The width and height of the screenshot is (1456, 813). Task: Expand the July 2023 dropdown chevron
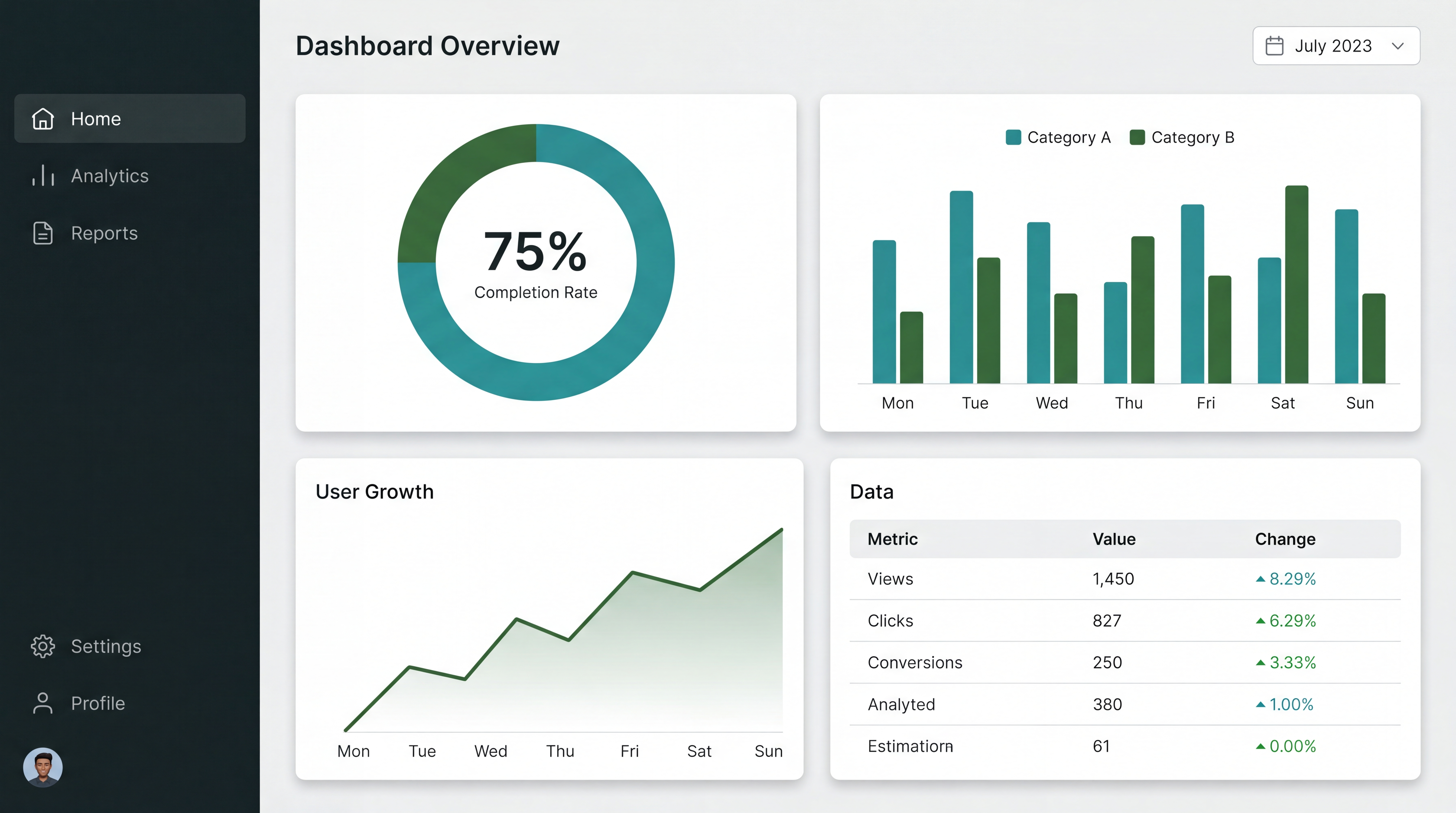[1397, 46]
